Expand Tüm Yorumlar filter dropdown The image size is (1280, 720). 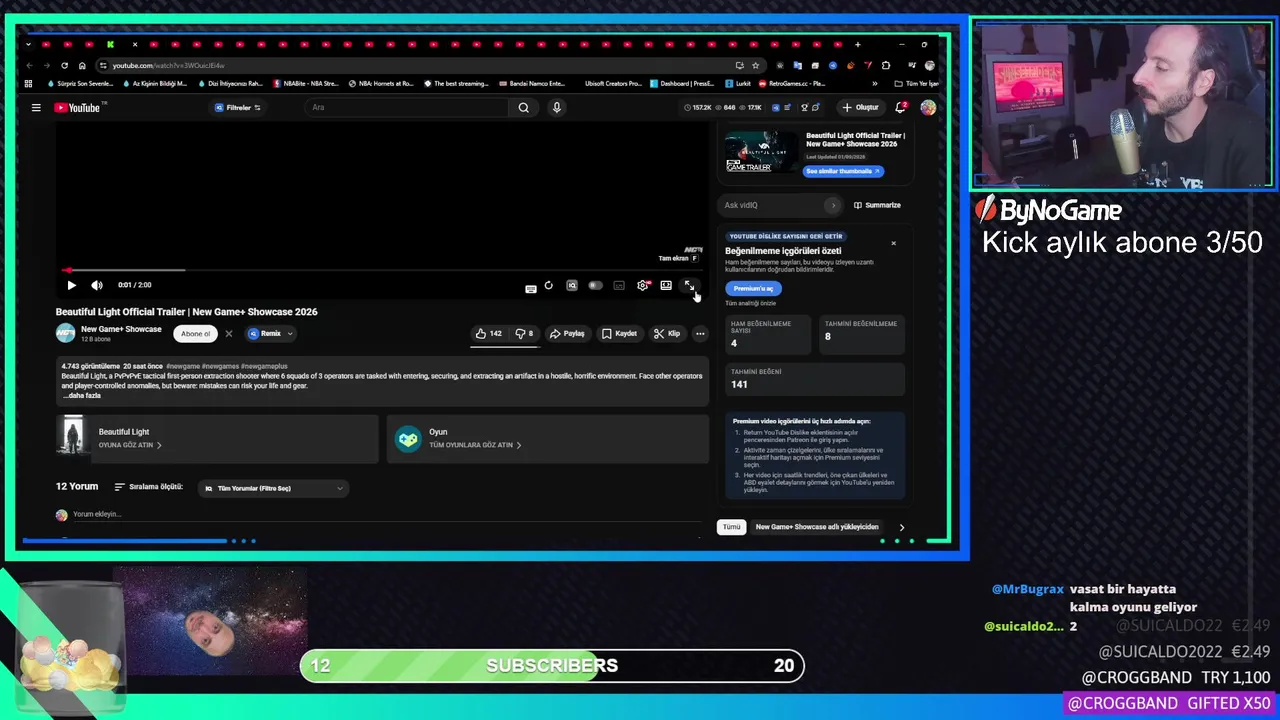tap(274, 488)
